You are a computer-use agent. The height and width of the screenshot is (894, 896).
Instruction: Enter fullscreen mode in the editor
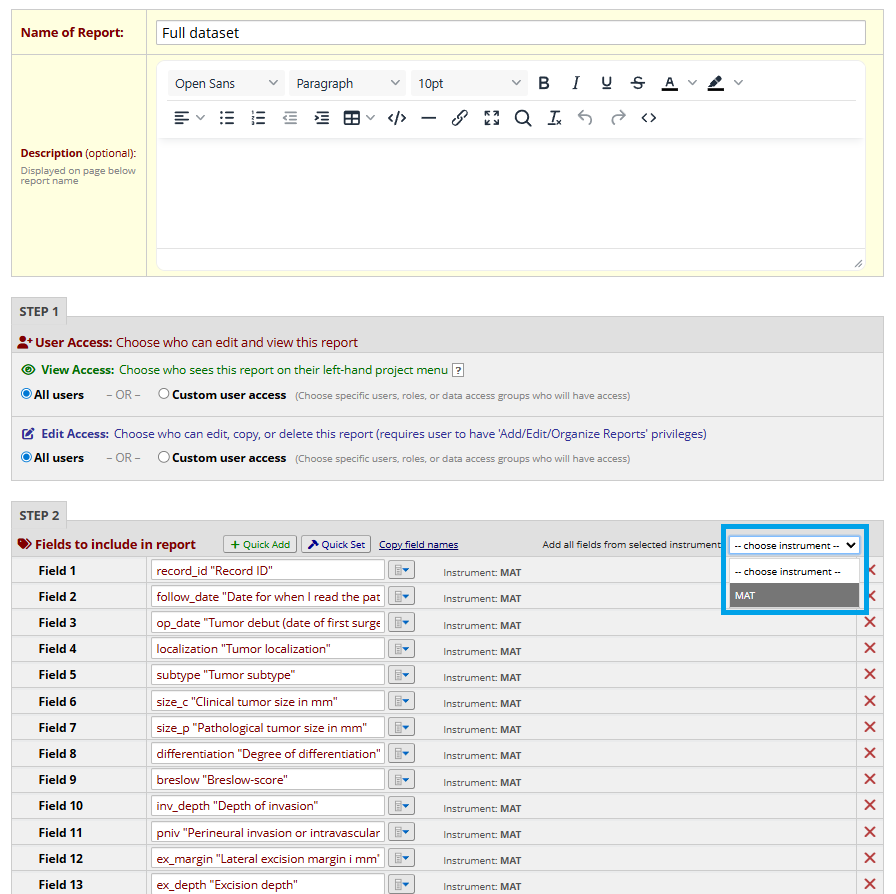tap(491, 118)
